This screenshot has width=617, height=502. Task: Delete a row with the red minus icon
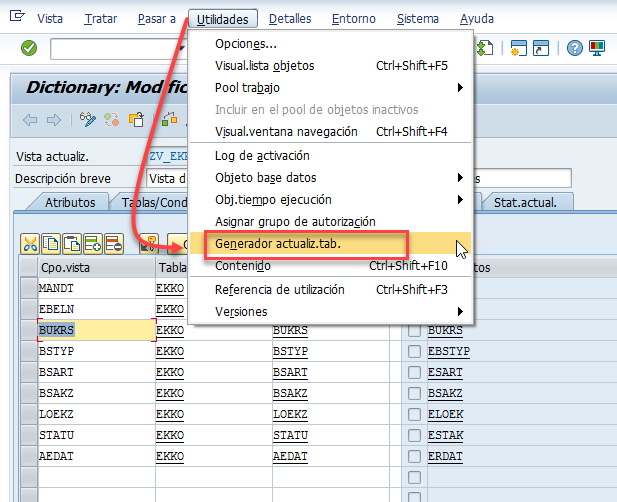click(x=114, y=244)
